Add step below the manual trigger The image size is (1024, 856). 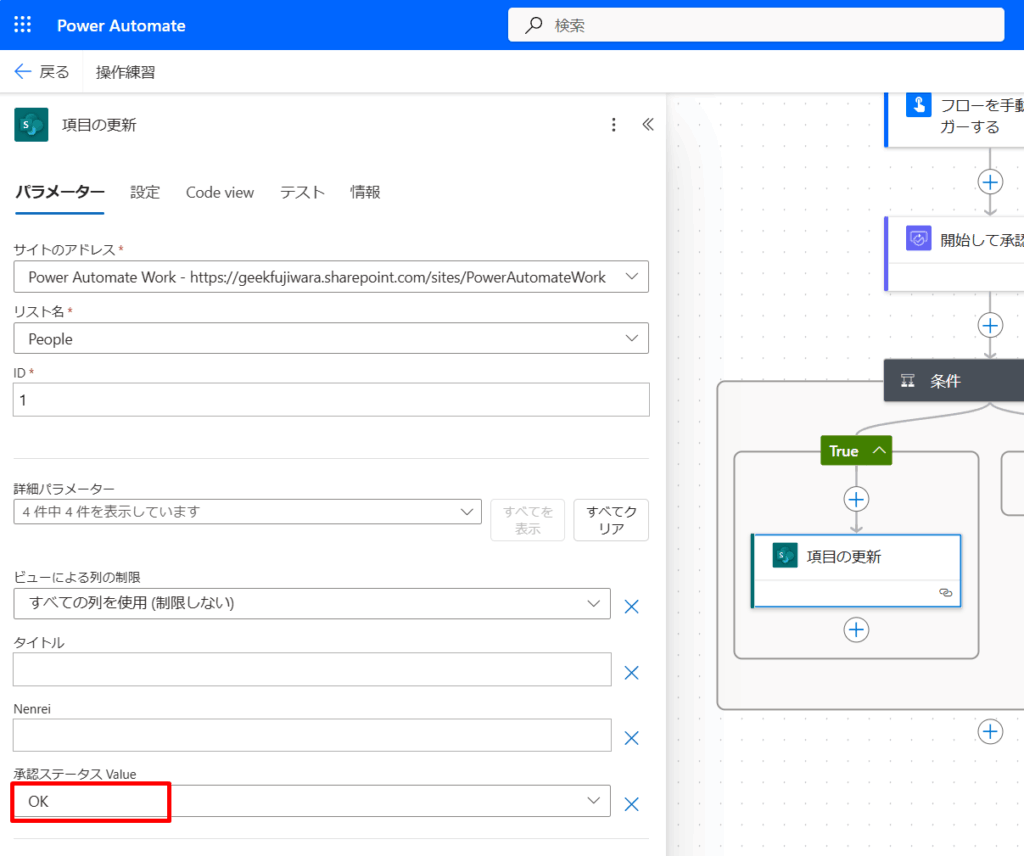[990, 182]
